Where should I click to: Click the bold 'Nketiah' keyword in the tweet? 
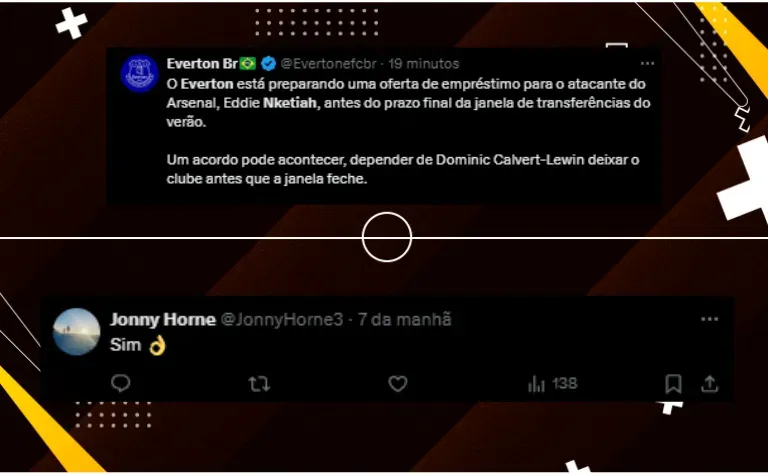coord(290,103)
